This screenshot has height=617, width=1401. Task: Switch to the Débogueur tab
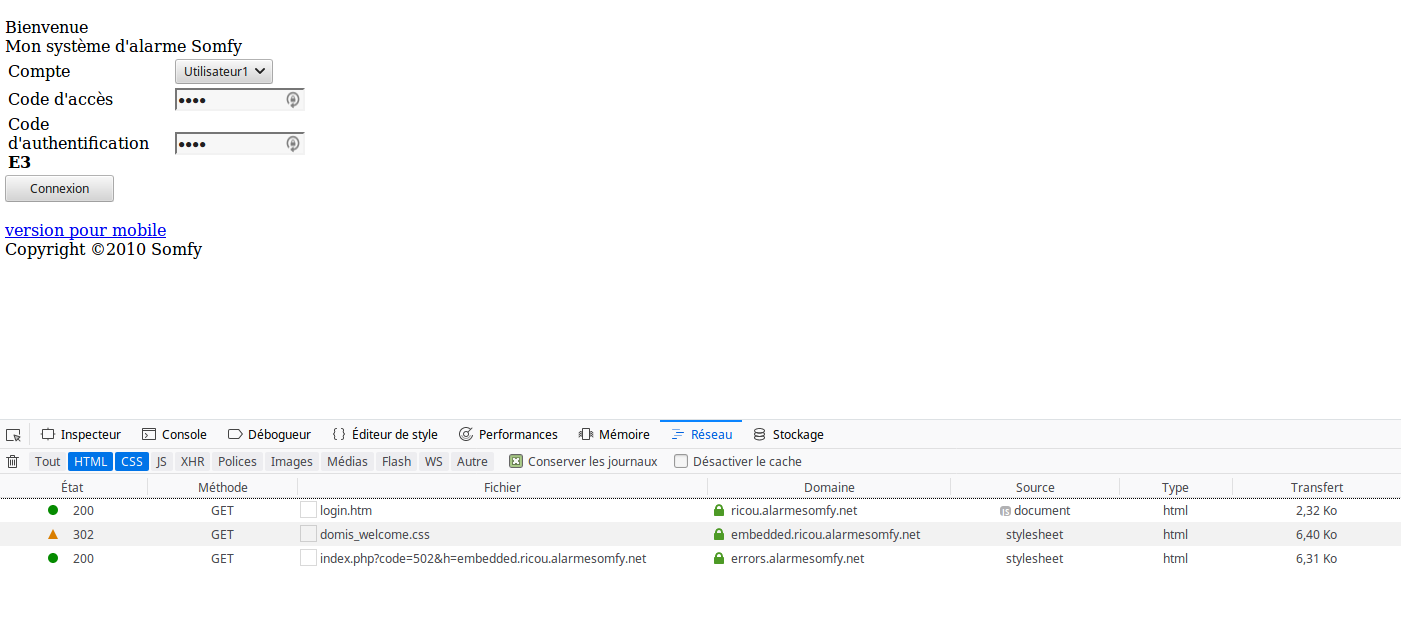coord(270,435)
